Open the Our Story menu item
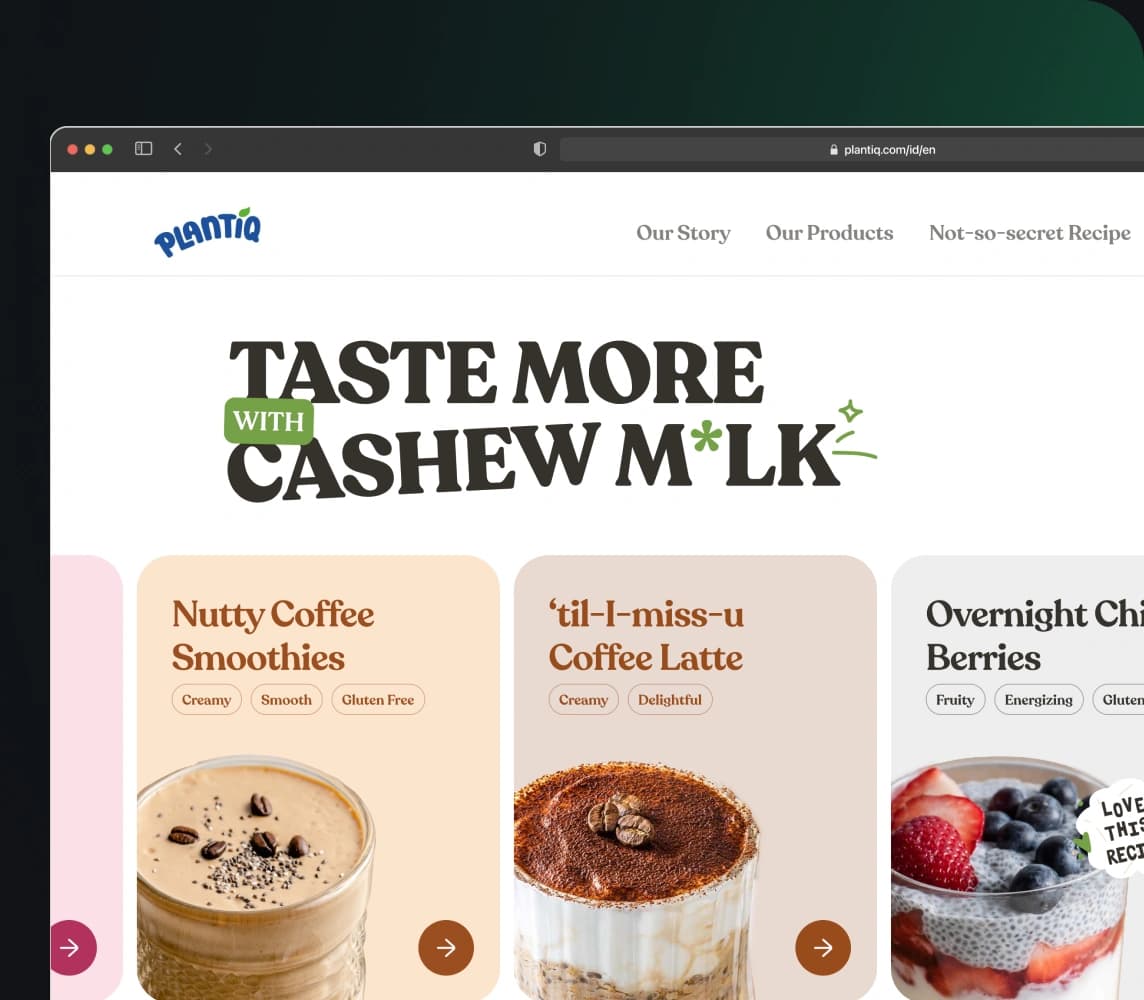Viewport: 1144px width, 1000px height. (683, 233)
